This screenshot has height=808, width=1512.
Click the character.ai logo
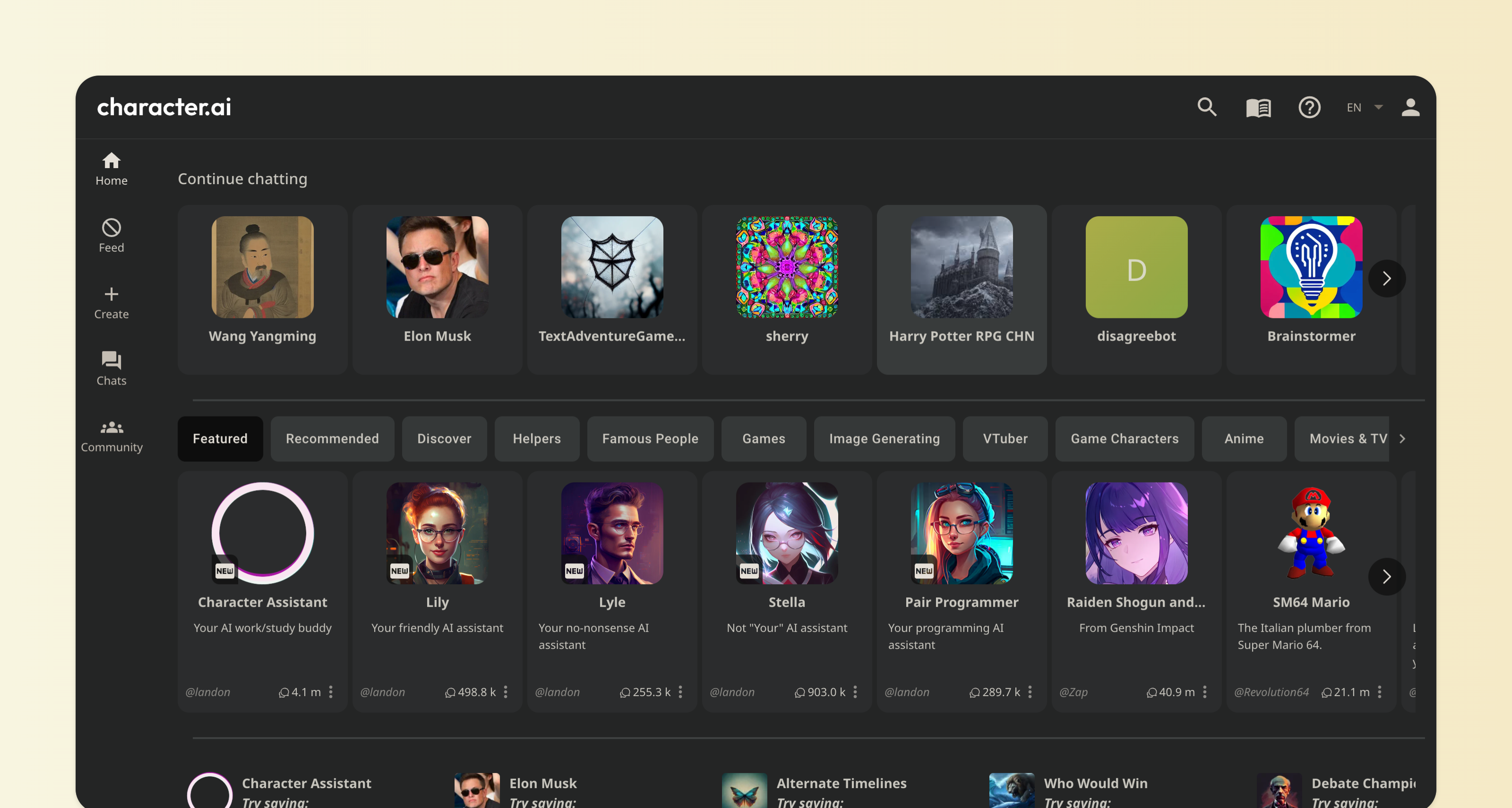(164, 107)
